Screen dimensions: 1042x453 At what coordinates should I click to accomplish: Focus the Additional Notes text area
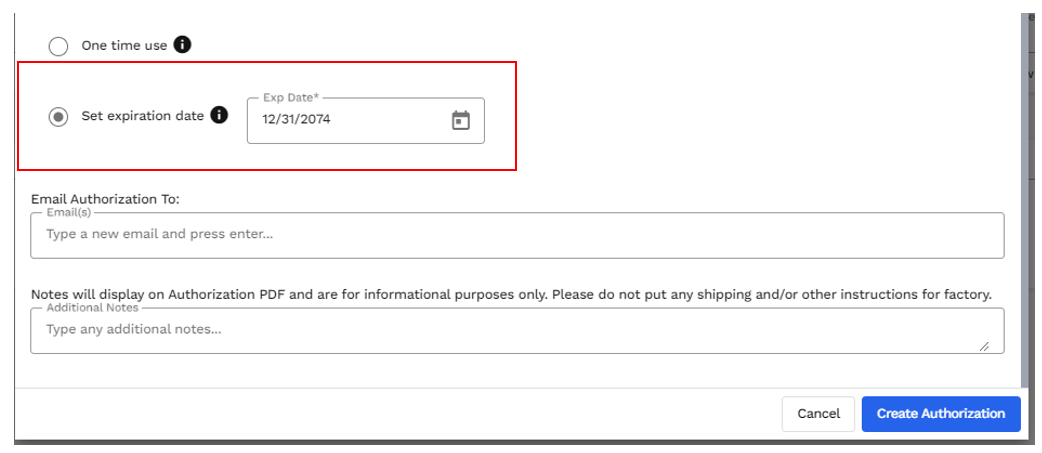point(517,330)
